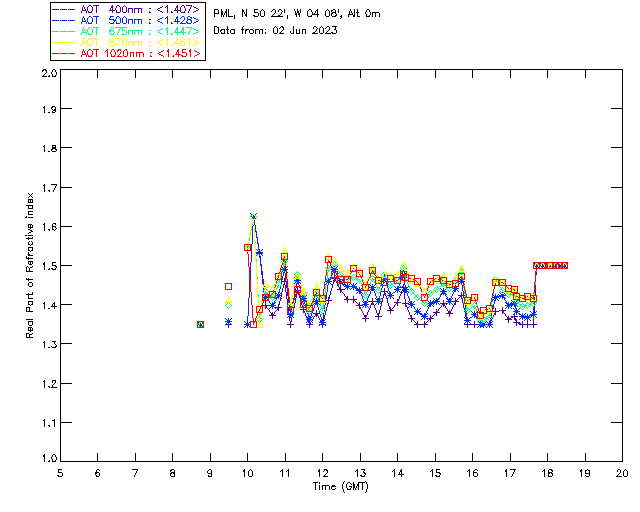Click the x-axis tick label 11
The width and height of the screenshot is (640, 512).
(285, 473)
